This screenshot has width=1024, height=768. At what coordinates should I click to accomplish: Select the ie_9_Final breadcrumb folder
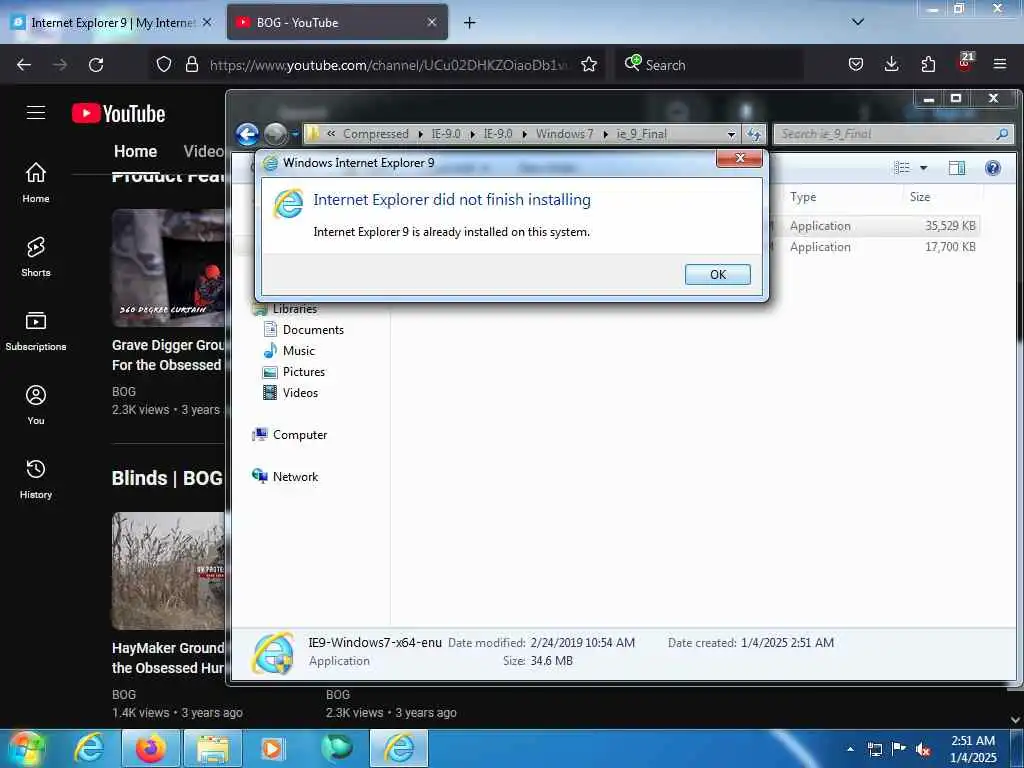(x=641, y=134)
